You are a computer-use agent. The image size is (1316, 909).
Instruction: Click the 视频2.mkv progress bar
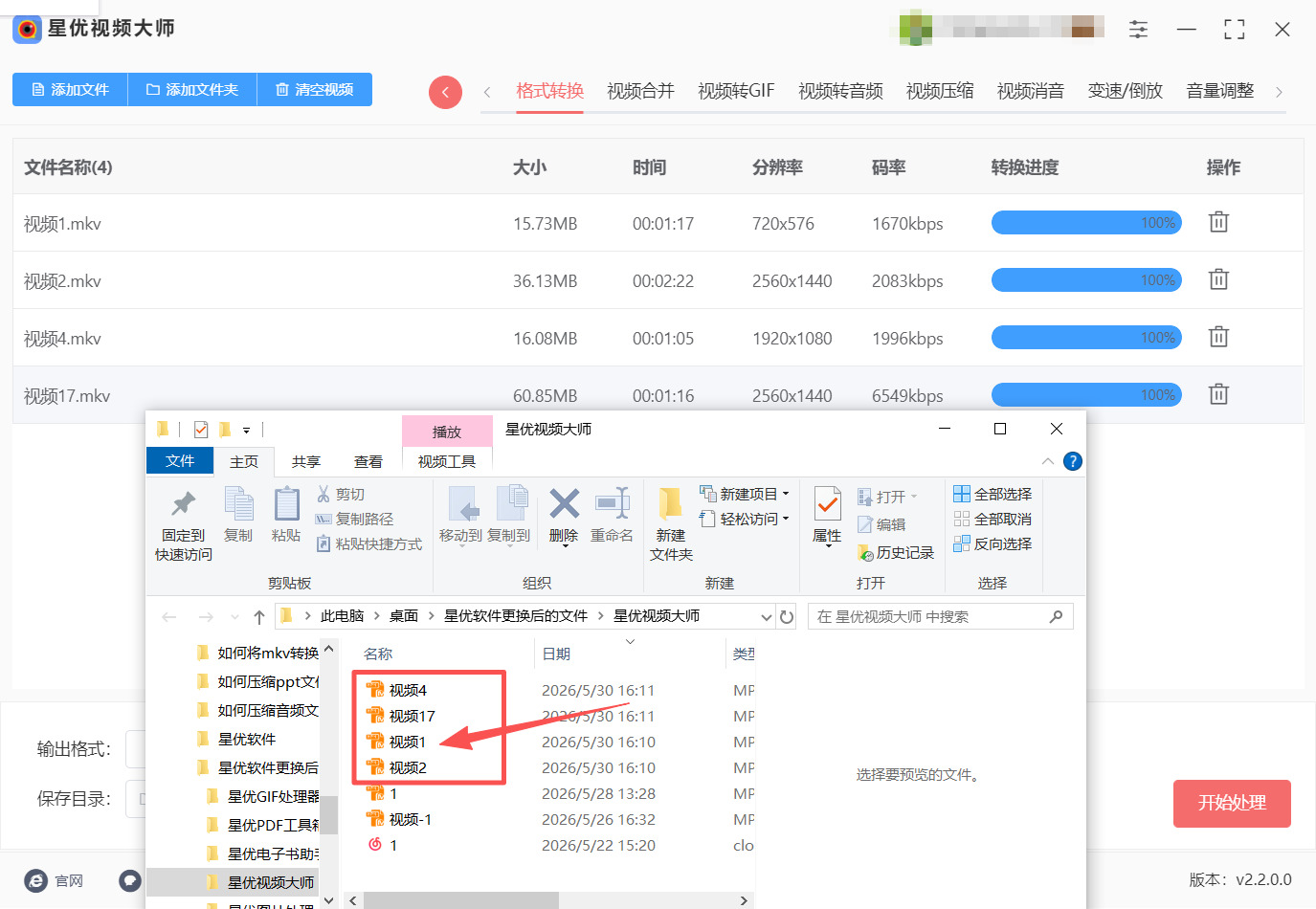(1086, 280)
